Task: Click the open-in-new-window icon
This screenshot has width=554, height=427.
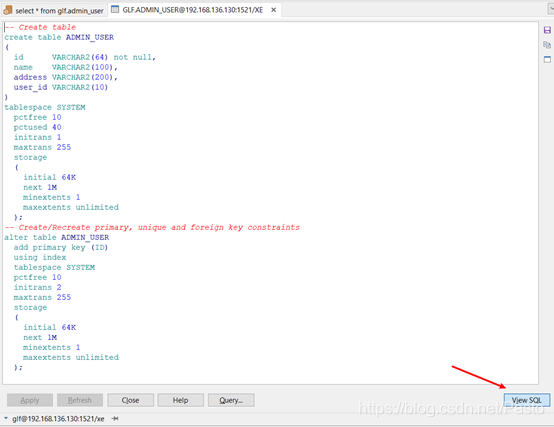Action: pos(547,59)
